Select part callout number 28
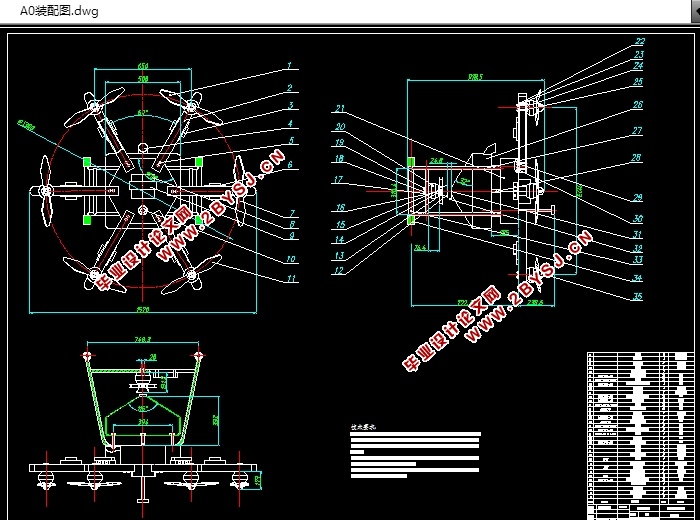This screenshot has width=700, height=520. coord(636,157)
